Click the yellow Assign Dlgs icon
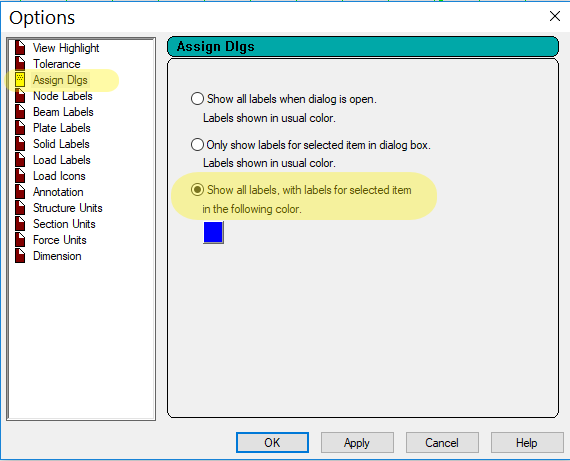The width and height of the screenshot is (570, 461). (20, 80)
